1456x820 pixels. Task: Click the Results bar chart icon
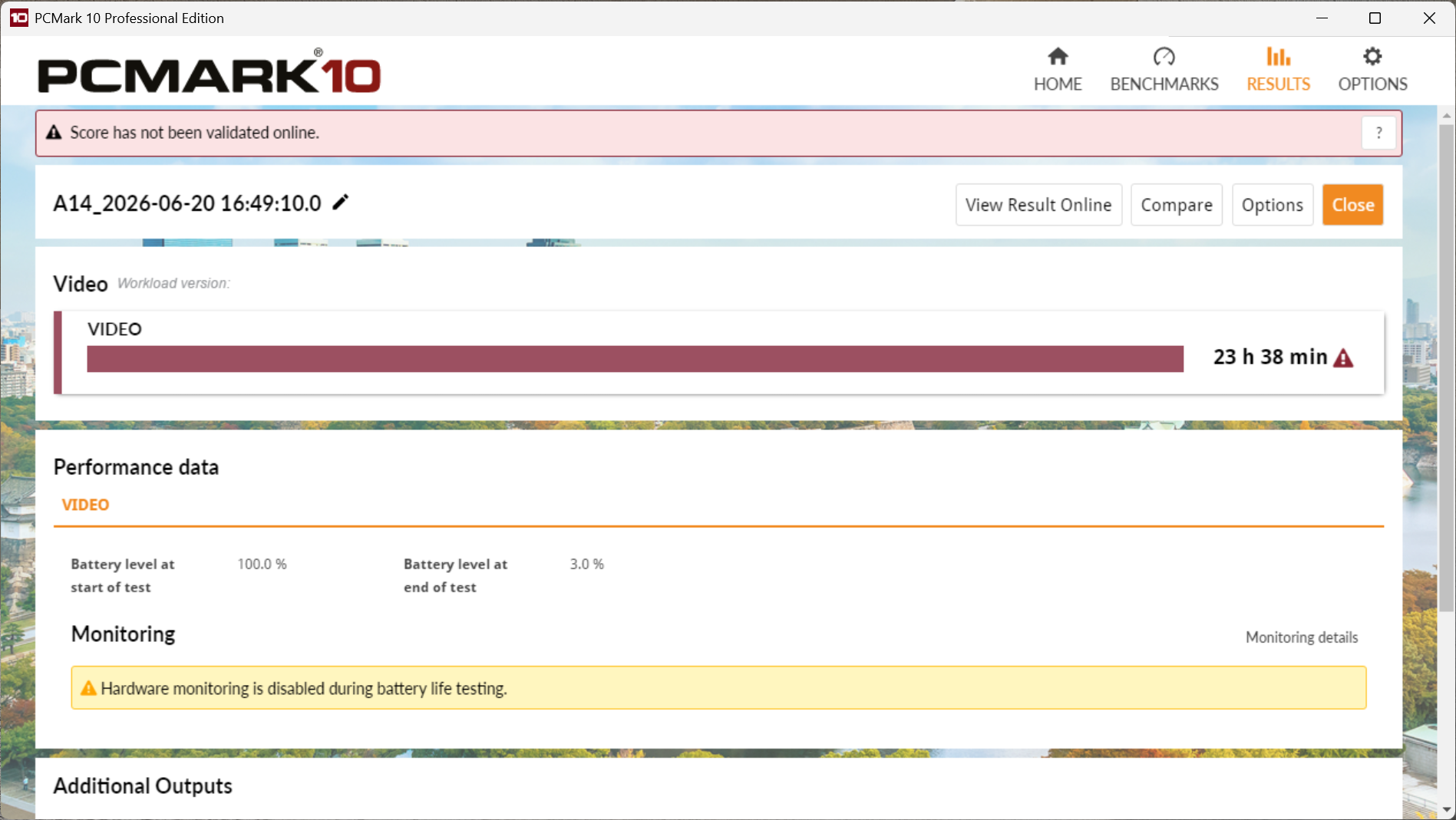point(1278,56)
